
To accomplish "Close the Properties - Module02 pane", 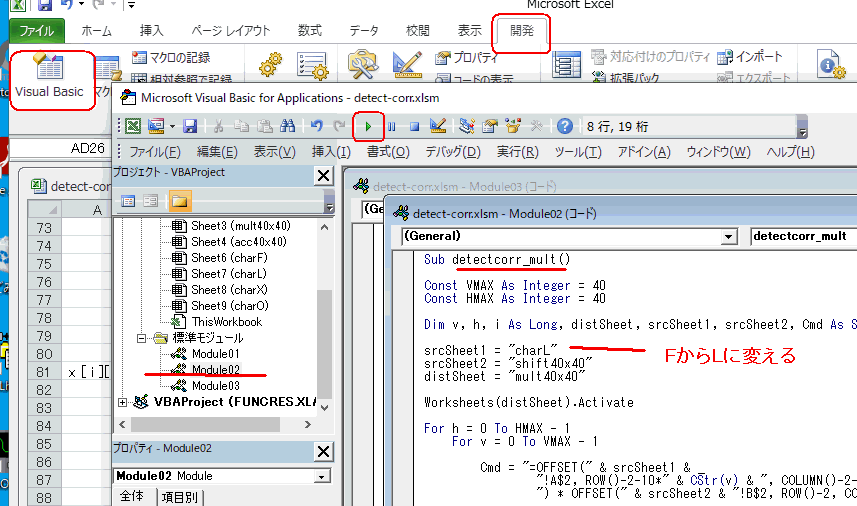I will coord(323,451).
